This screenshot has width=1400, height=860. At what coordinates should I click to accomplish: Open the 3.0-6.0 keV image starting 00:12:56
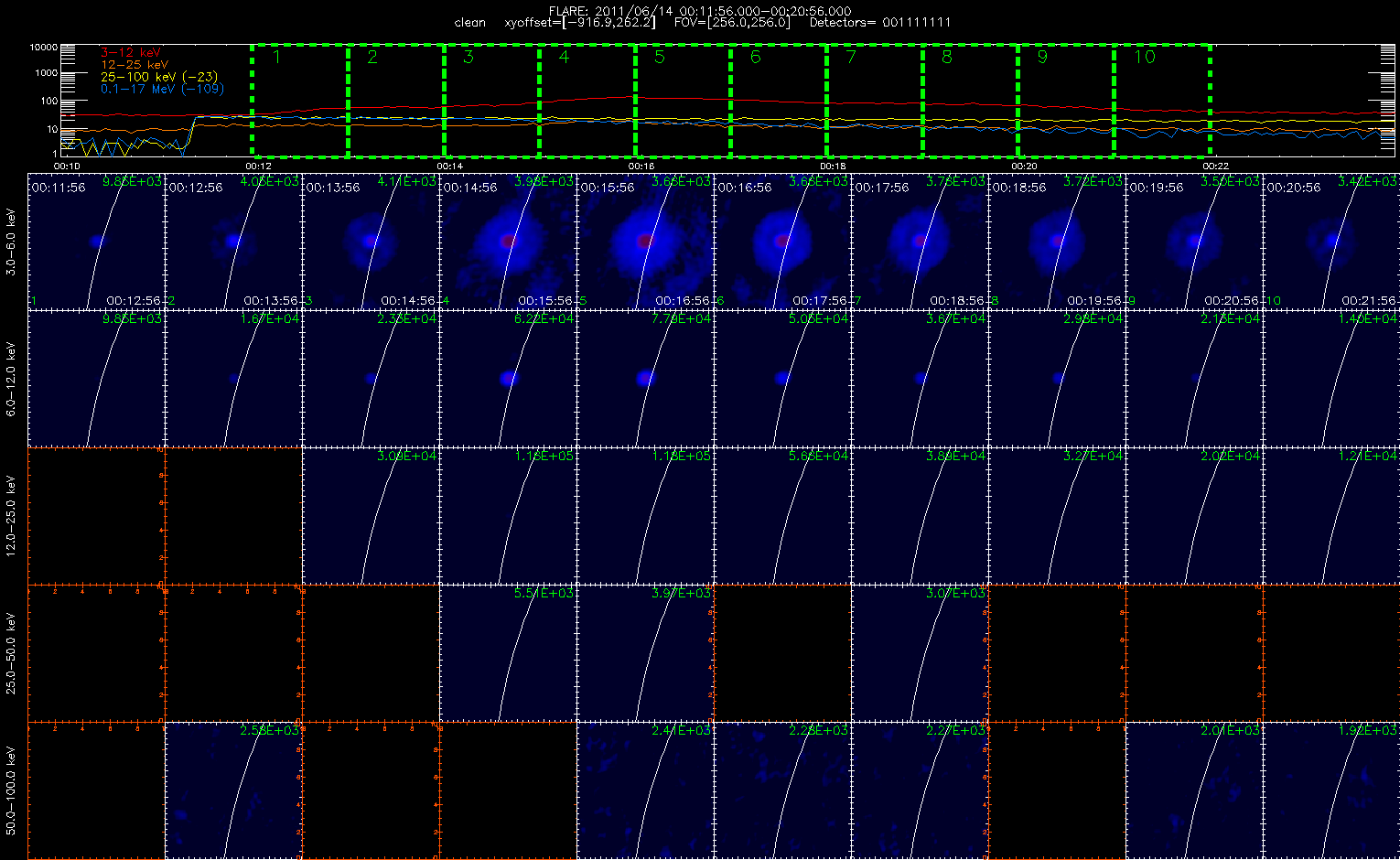pos(233,241)
